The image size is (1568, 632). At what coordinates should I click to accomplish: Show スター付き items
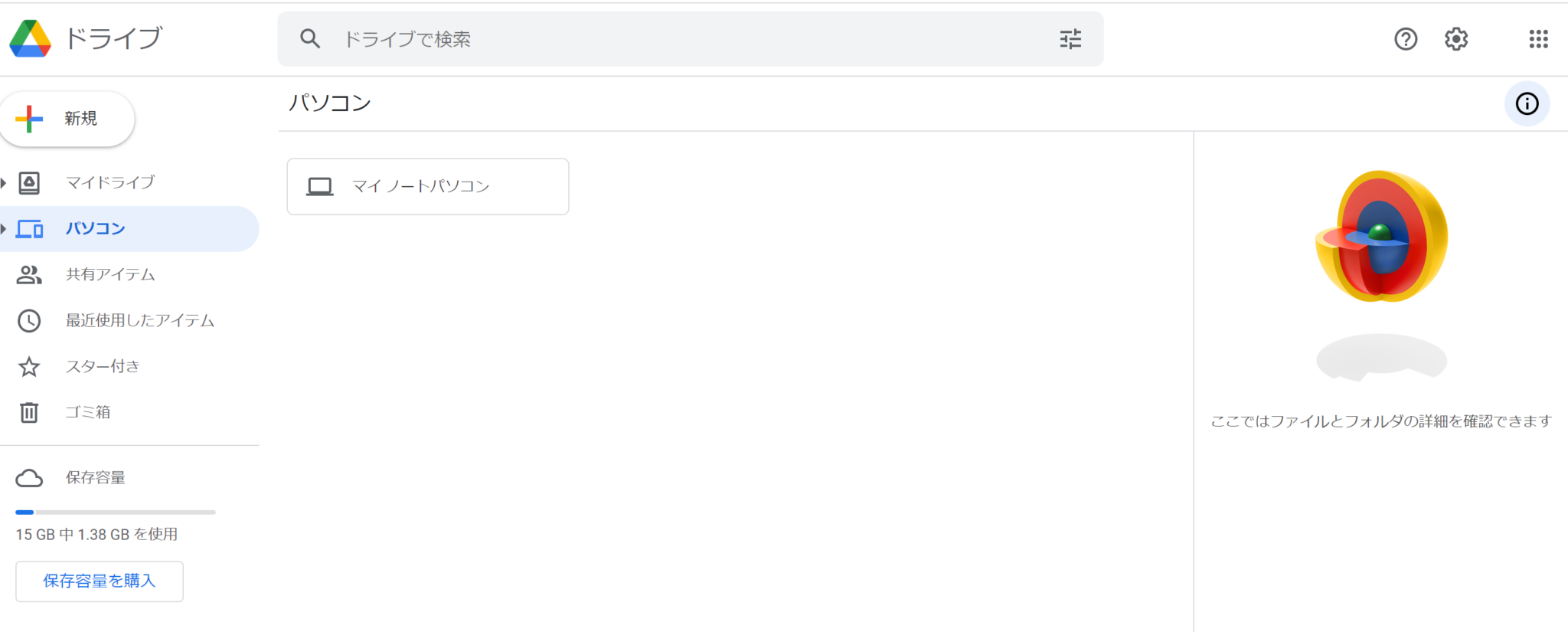[x=103, y=366]
